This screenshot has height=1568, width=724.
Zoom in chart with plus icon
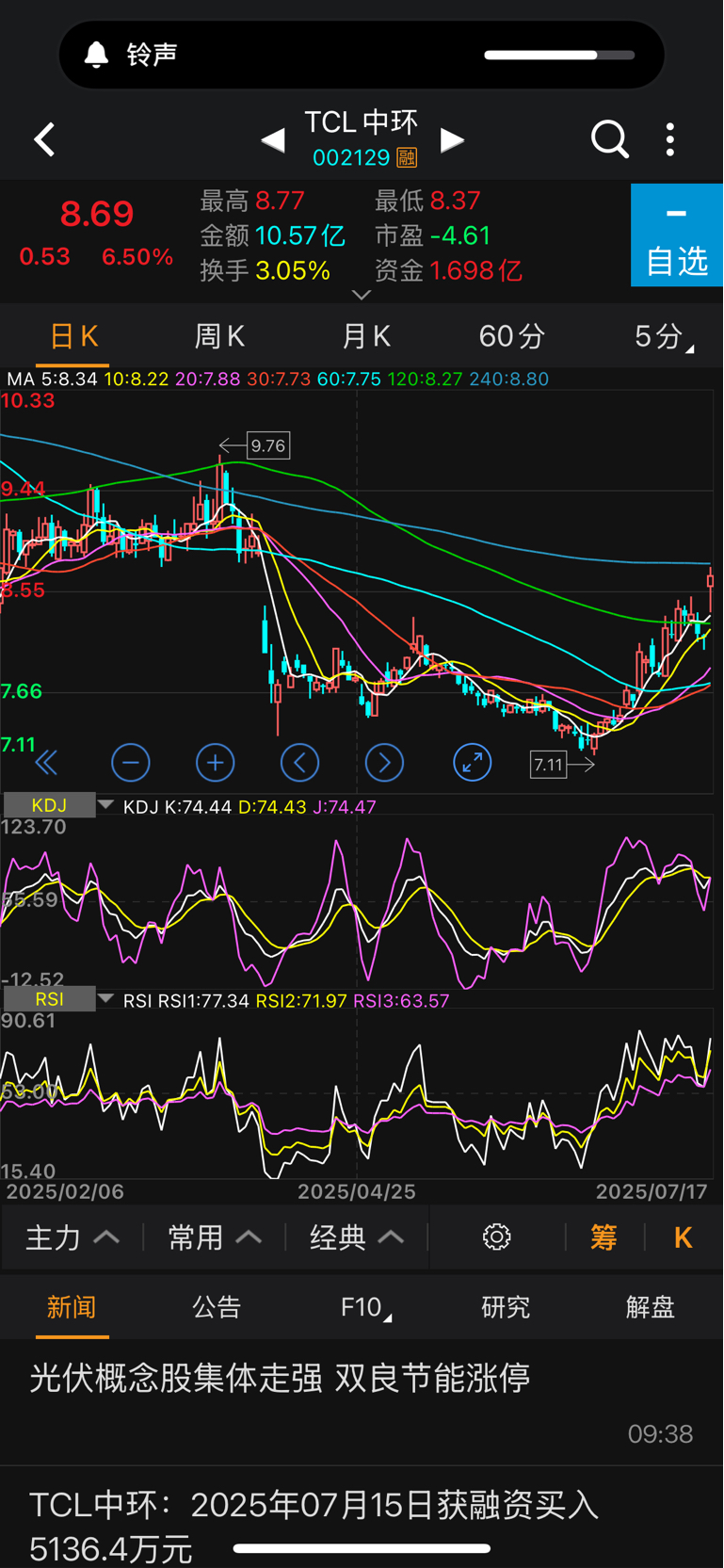(215, 763)
